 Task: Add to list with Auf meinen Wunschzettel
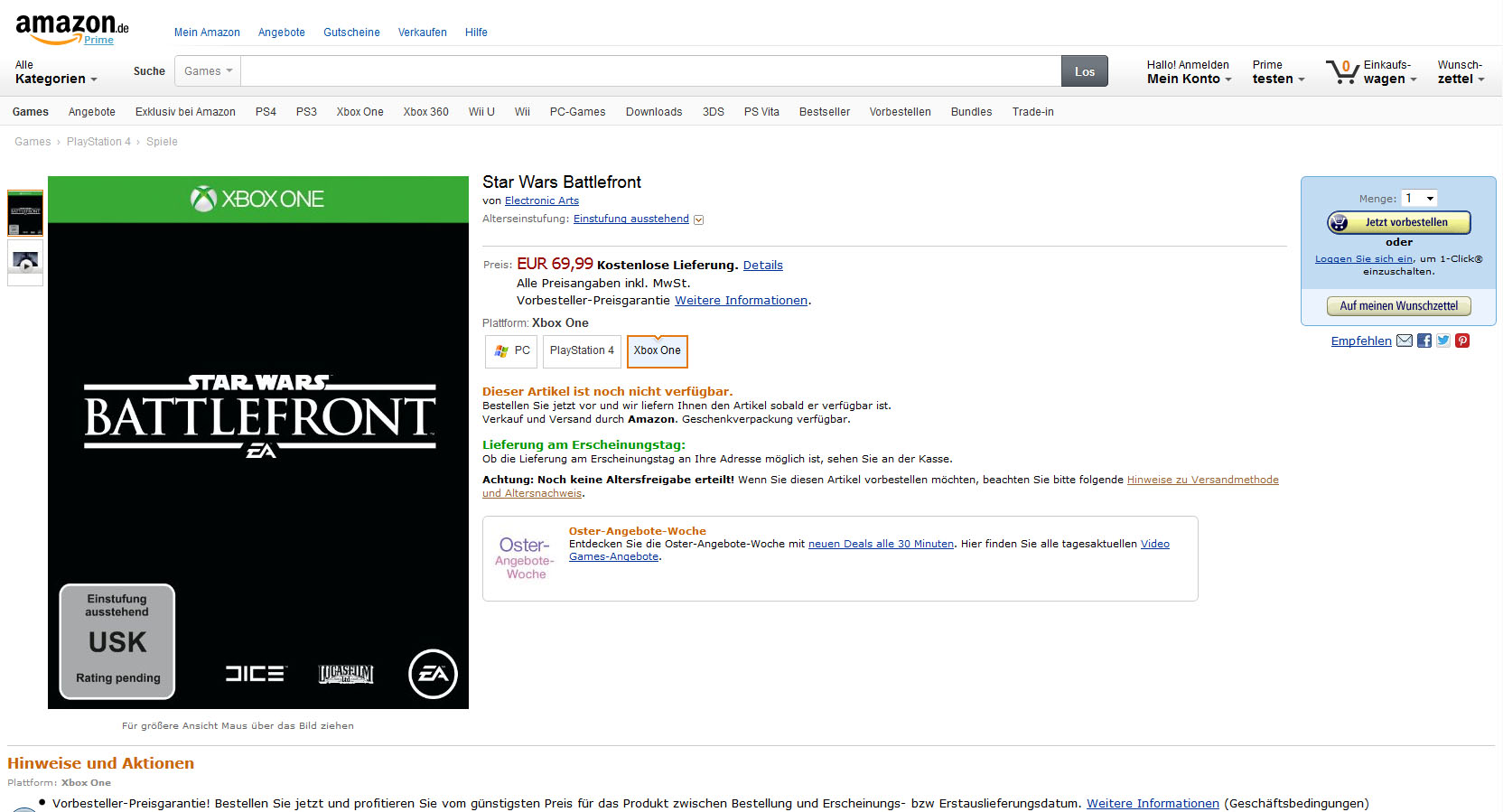point(1399,306)
